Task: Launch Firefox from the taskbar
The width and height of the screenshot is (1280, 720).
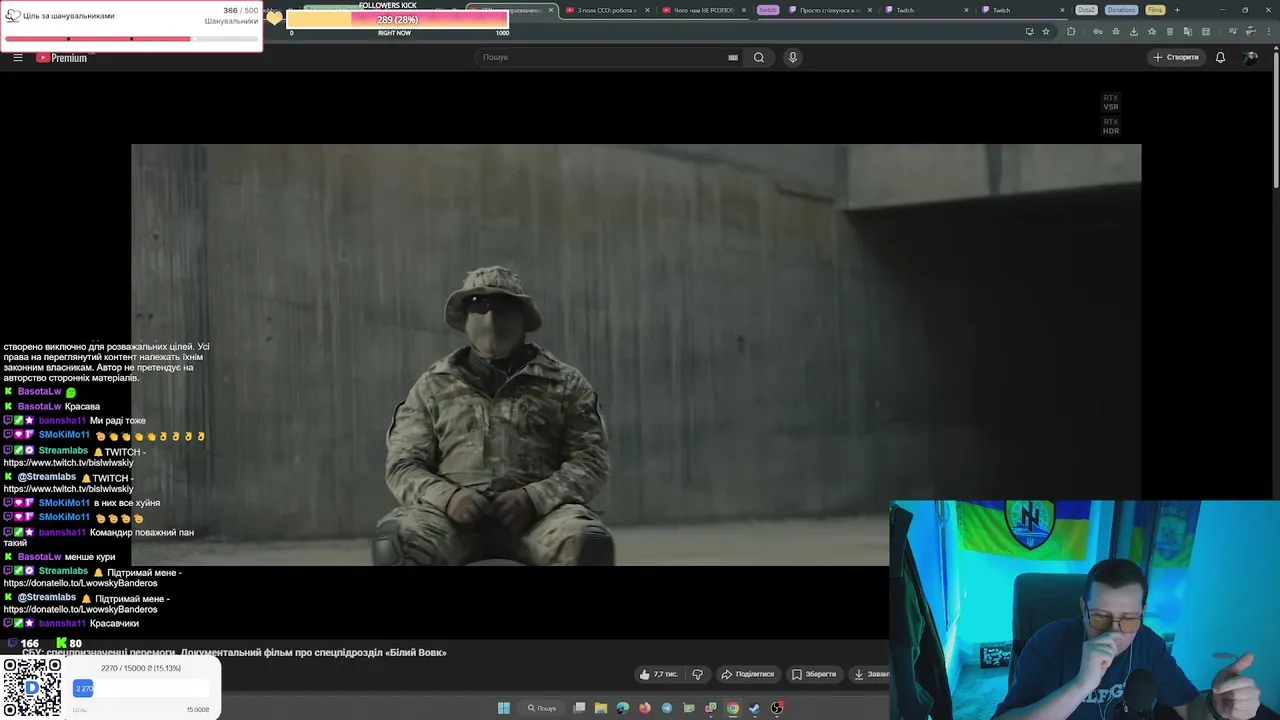Action: click(x=645, y=708)
